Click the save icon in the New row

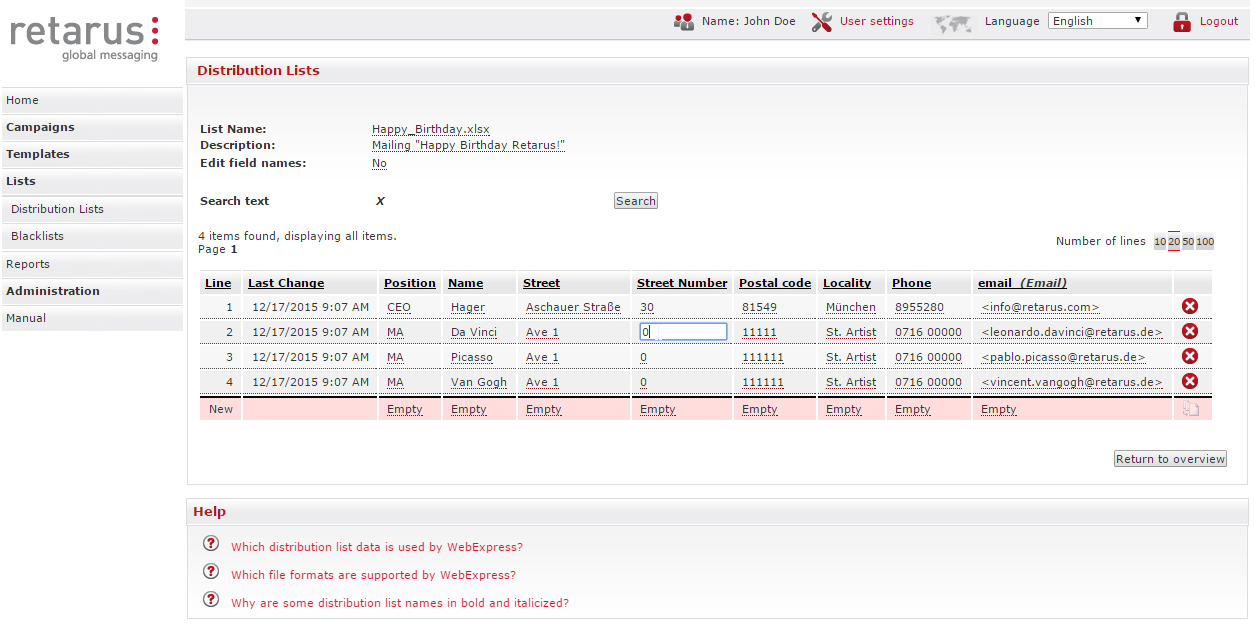coord(1190,410)
